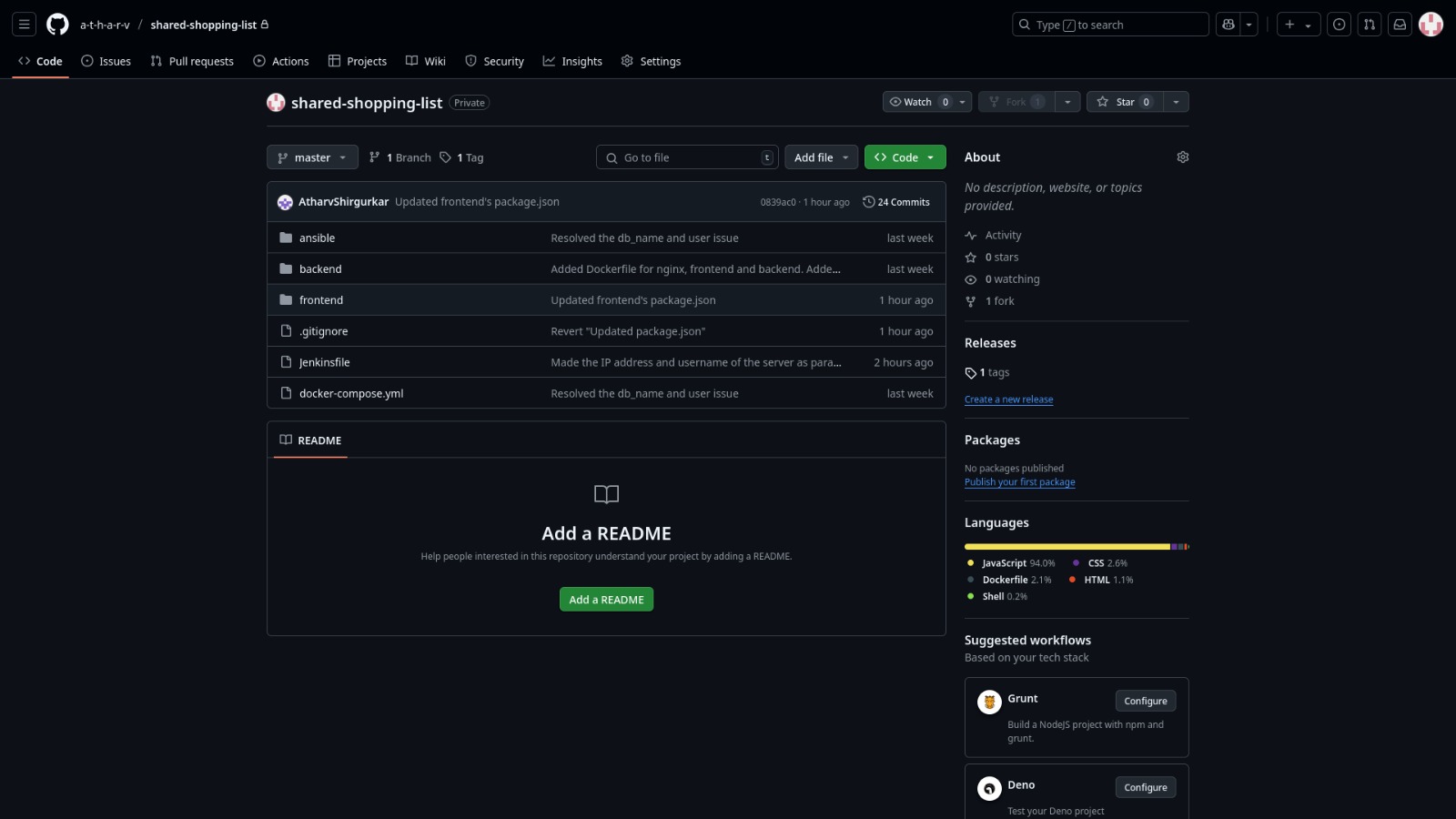Screen dimensions: 1456x819
Task: Focus the Type / to search field
Action: point(1110,25)
